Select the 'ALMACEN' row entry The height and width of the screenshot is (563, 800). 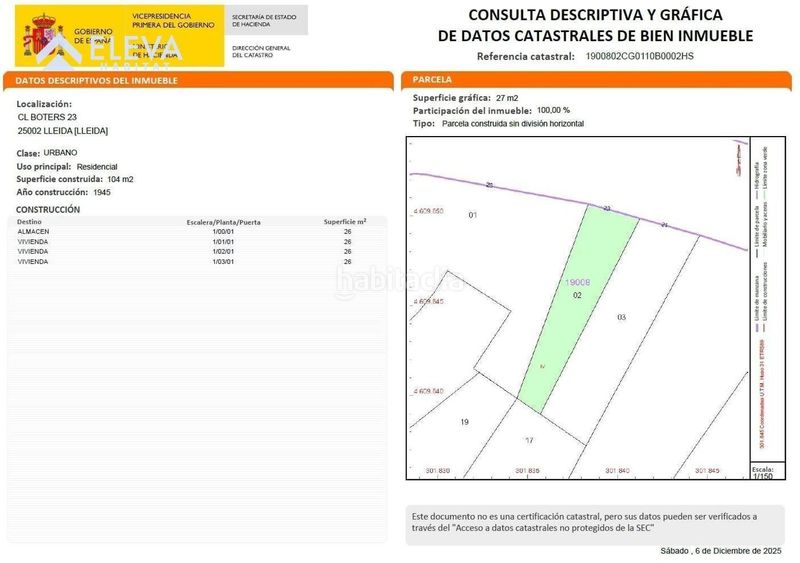click(x=33, y=232)
